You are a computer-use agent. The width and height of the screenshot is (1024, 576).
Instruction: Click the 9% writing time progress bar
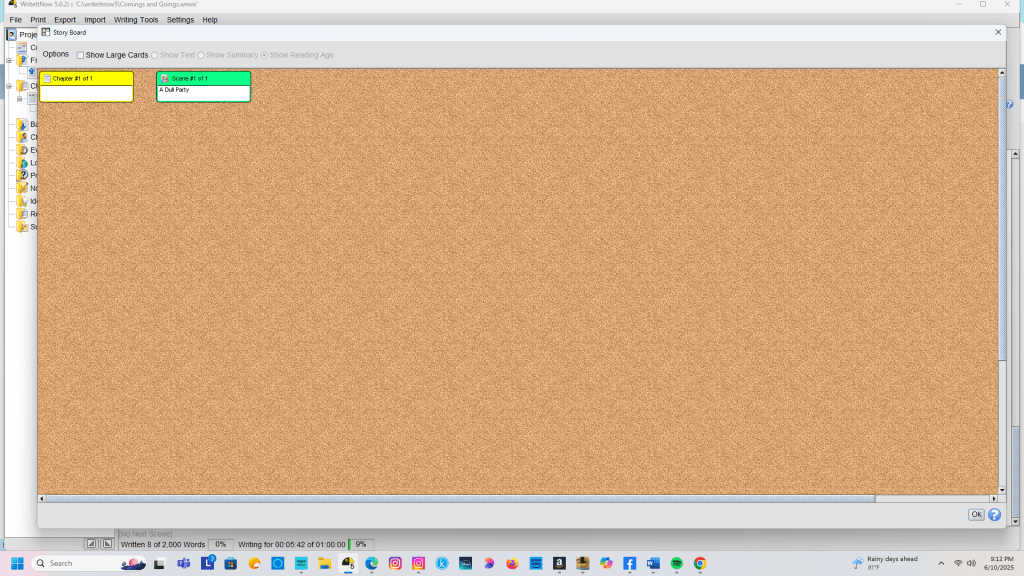click(x=361, y=544)
